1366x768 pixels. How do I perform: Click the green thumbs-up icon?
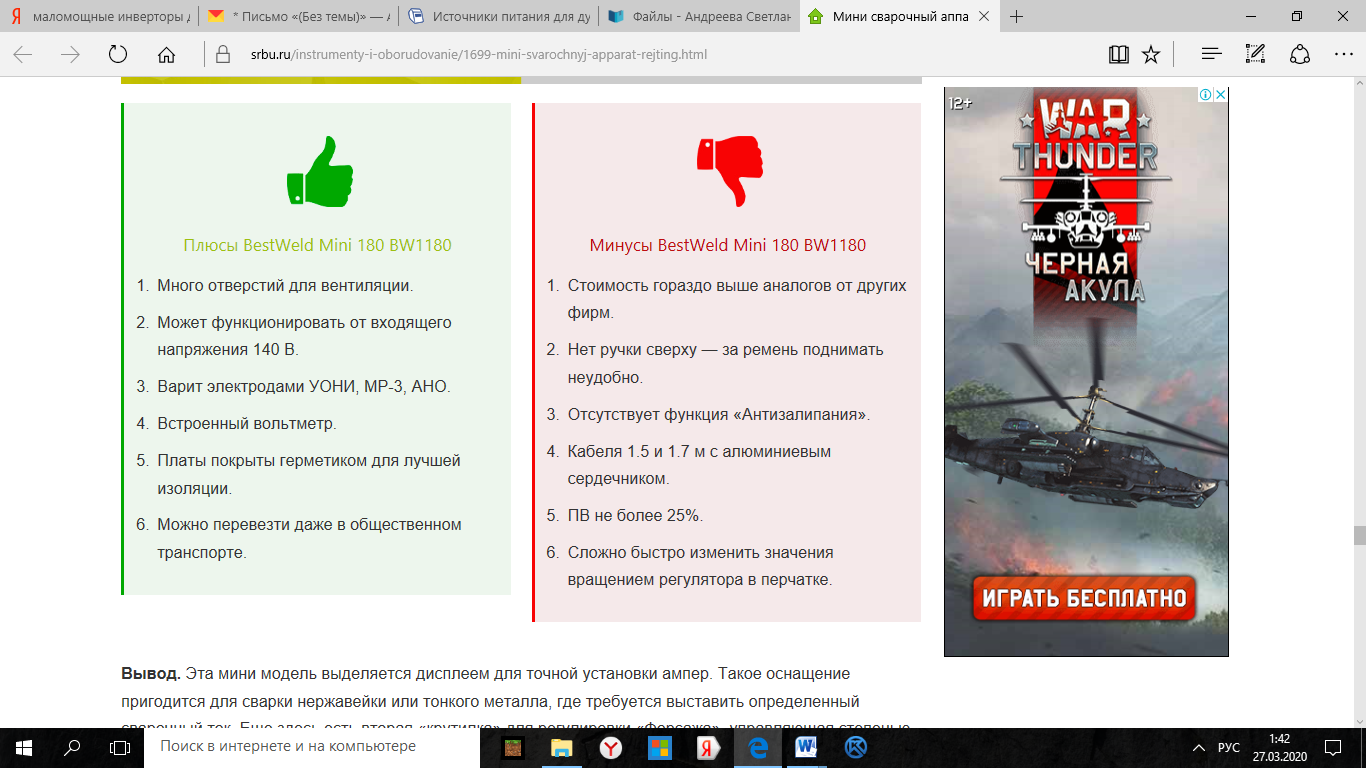[319, 173]
